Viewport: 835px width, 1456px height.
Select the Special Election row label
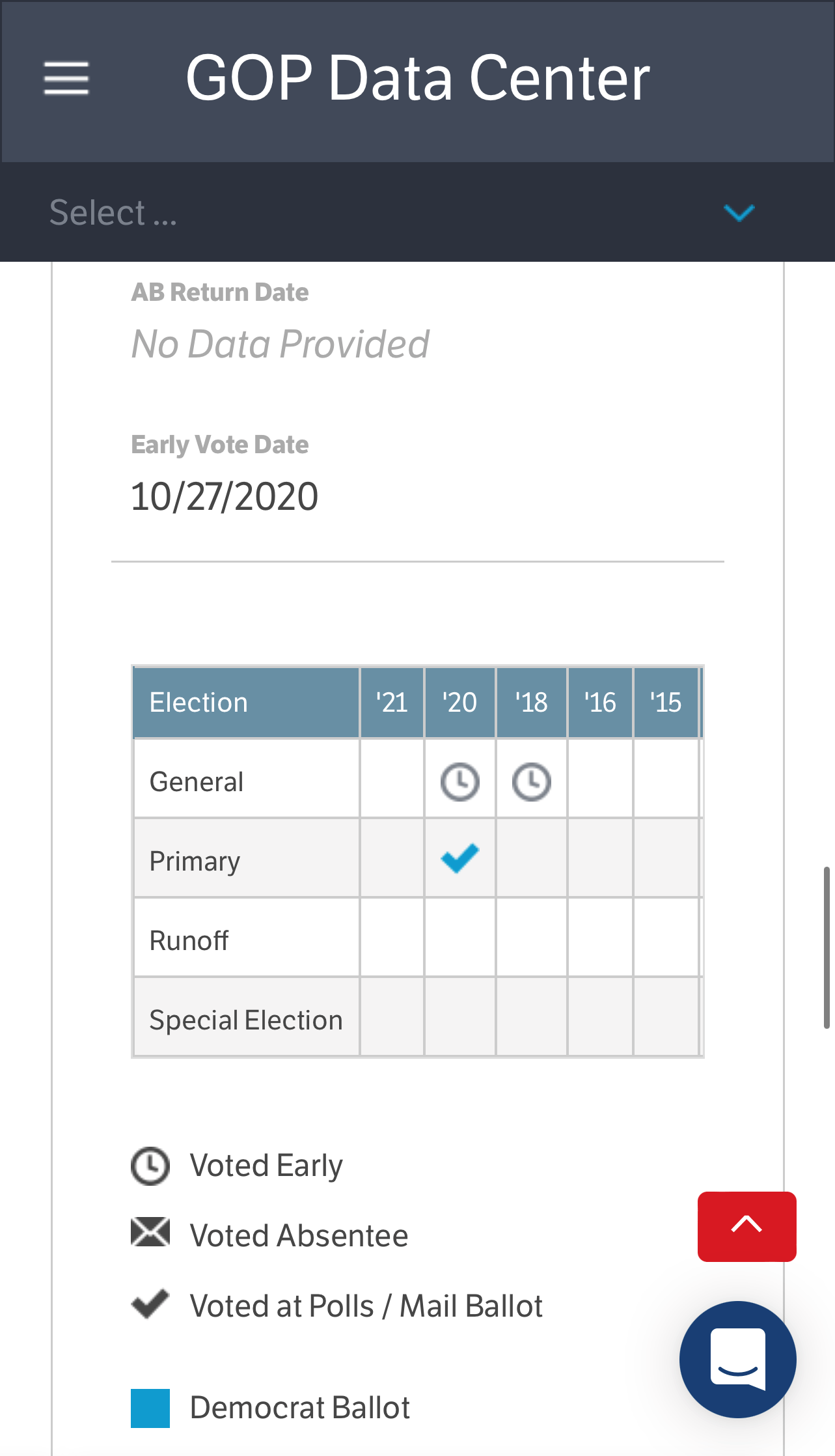pyautogui.click(x=246, y=1020)
